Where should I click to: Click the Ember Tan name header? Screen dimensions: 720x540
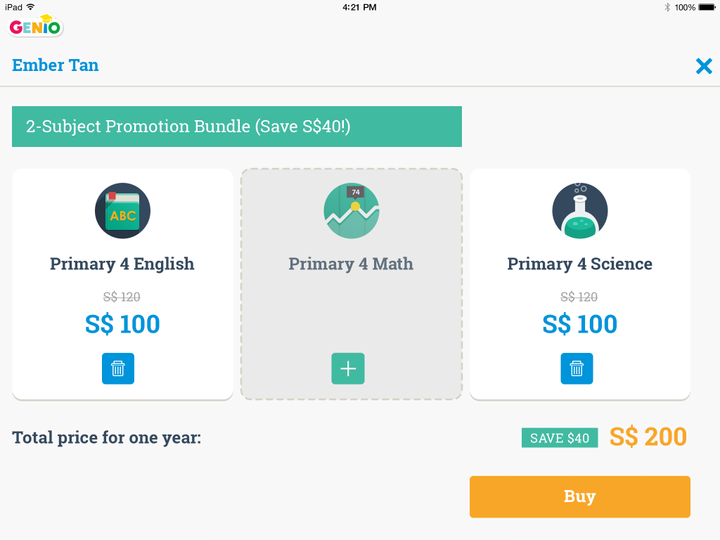[x=55, y=65]
